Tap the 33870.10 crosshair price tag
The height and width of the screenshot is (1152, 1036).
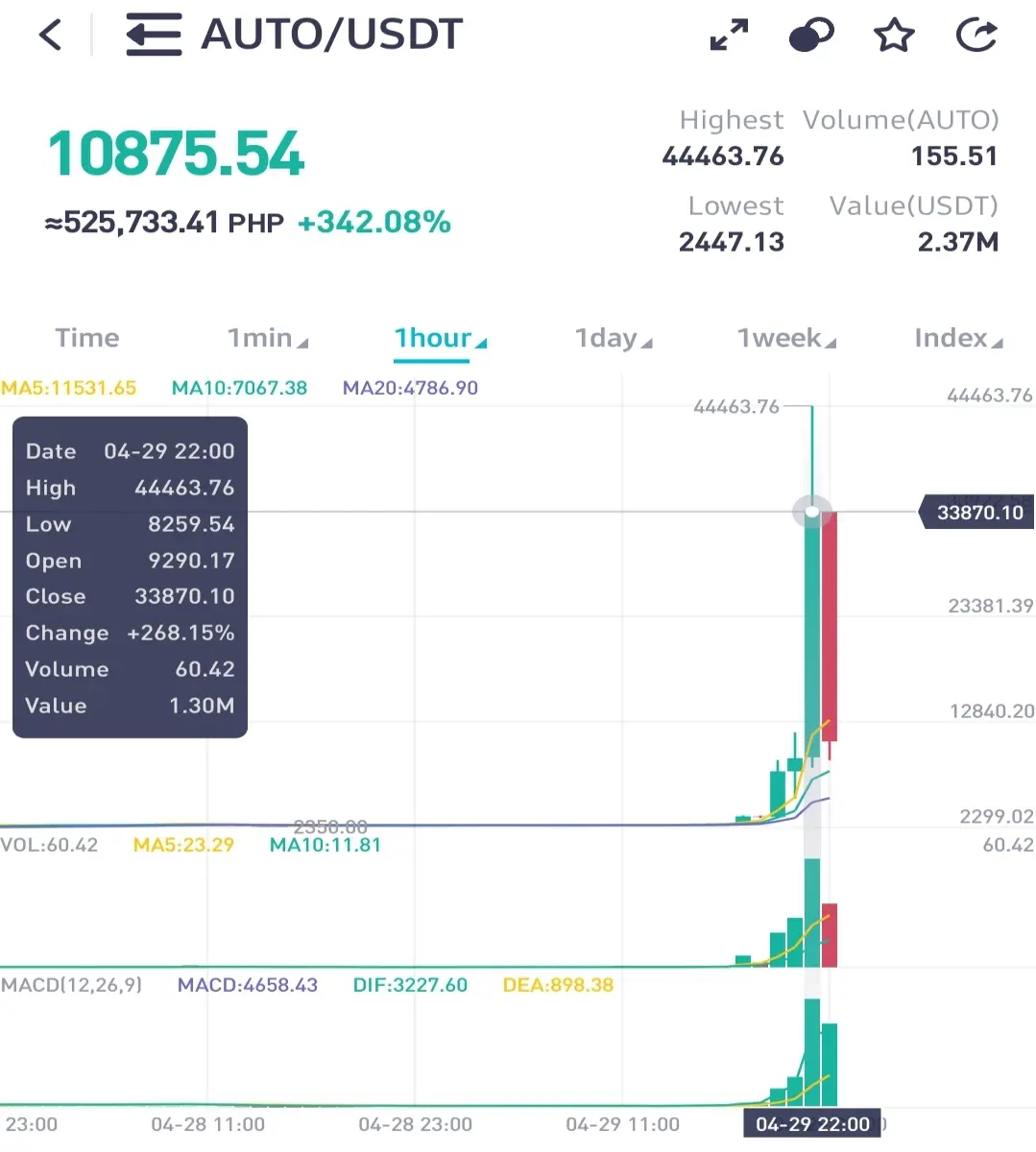click(x=978, y=513)
